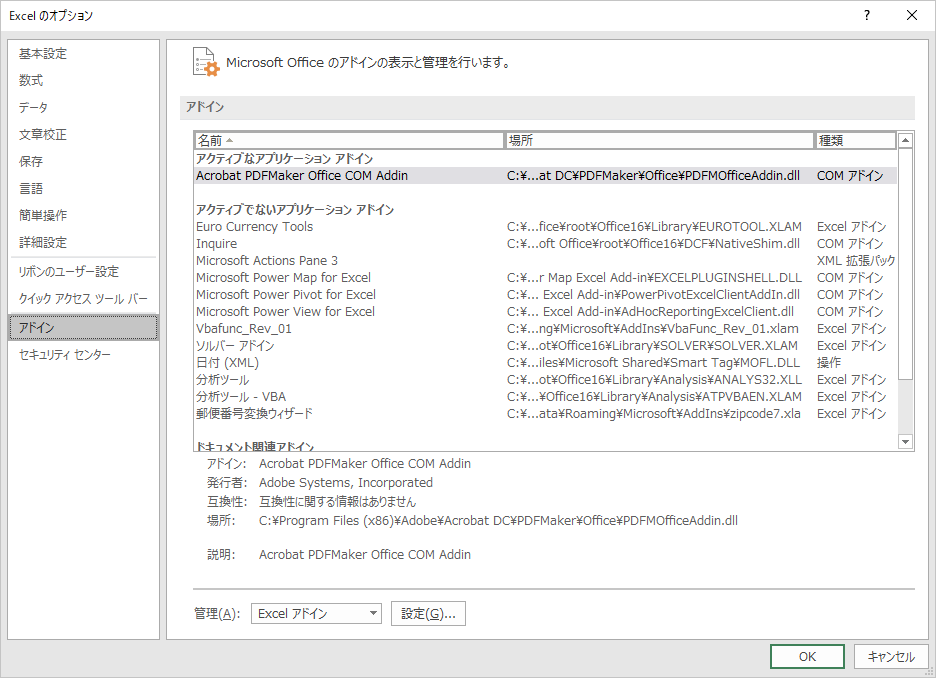Open the 簡単操作 category
936x678 pixels.
[x=84, y=215]
